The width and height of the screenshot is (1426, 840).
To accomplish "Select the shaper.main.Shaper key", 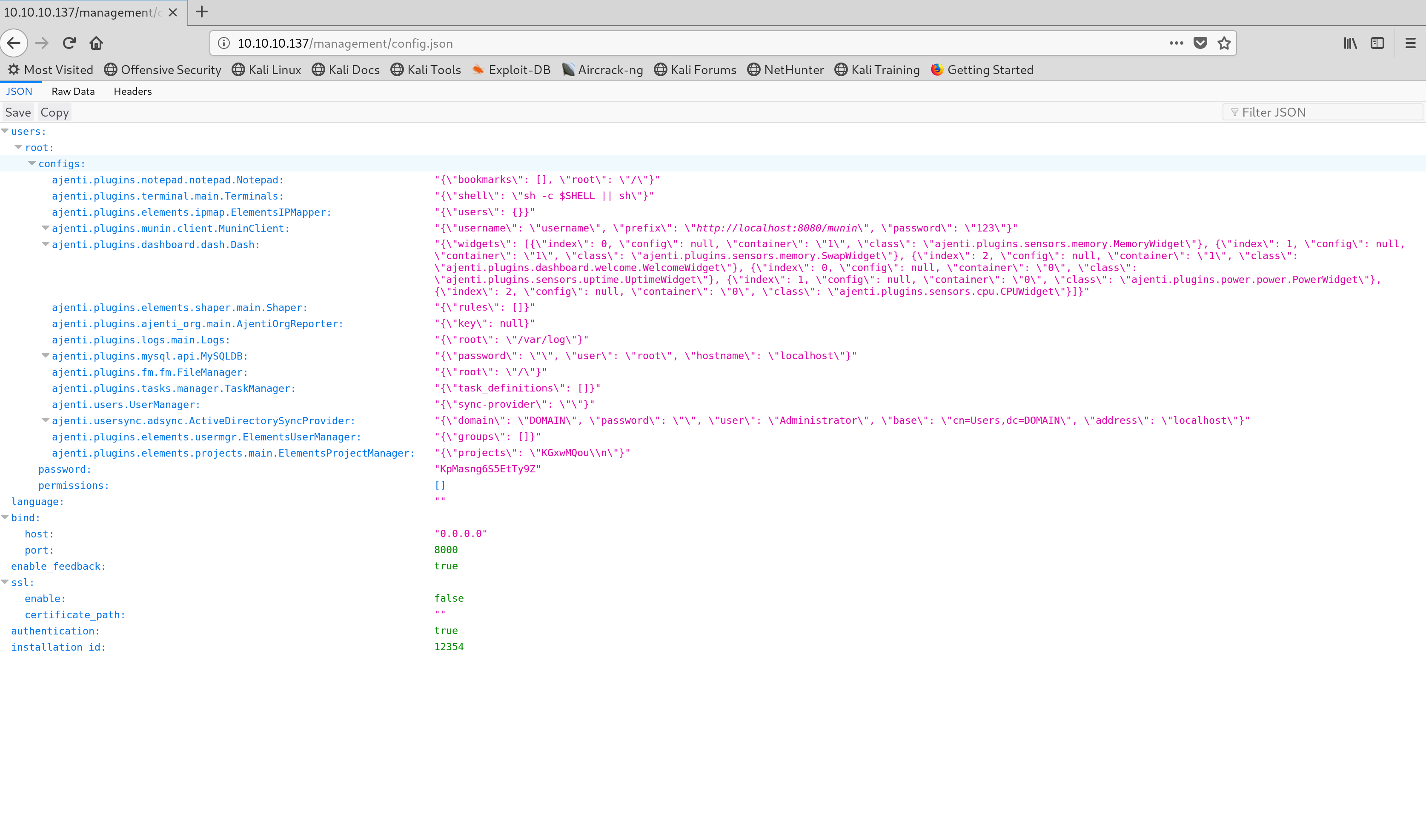I will (x=180, y=307).
